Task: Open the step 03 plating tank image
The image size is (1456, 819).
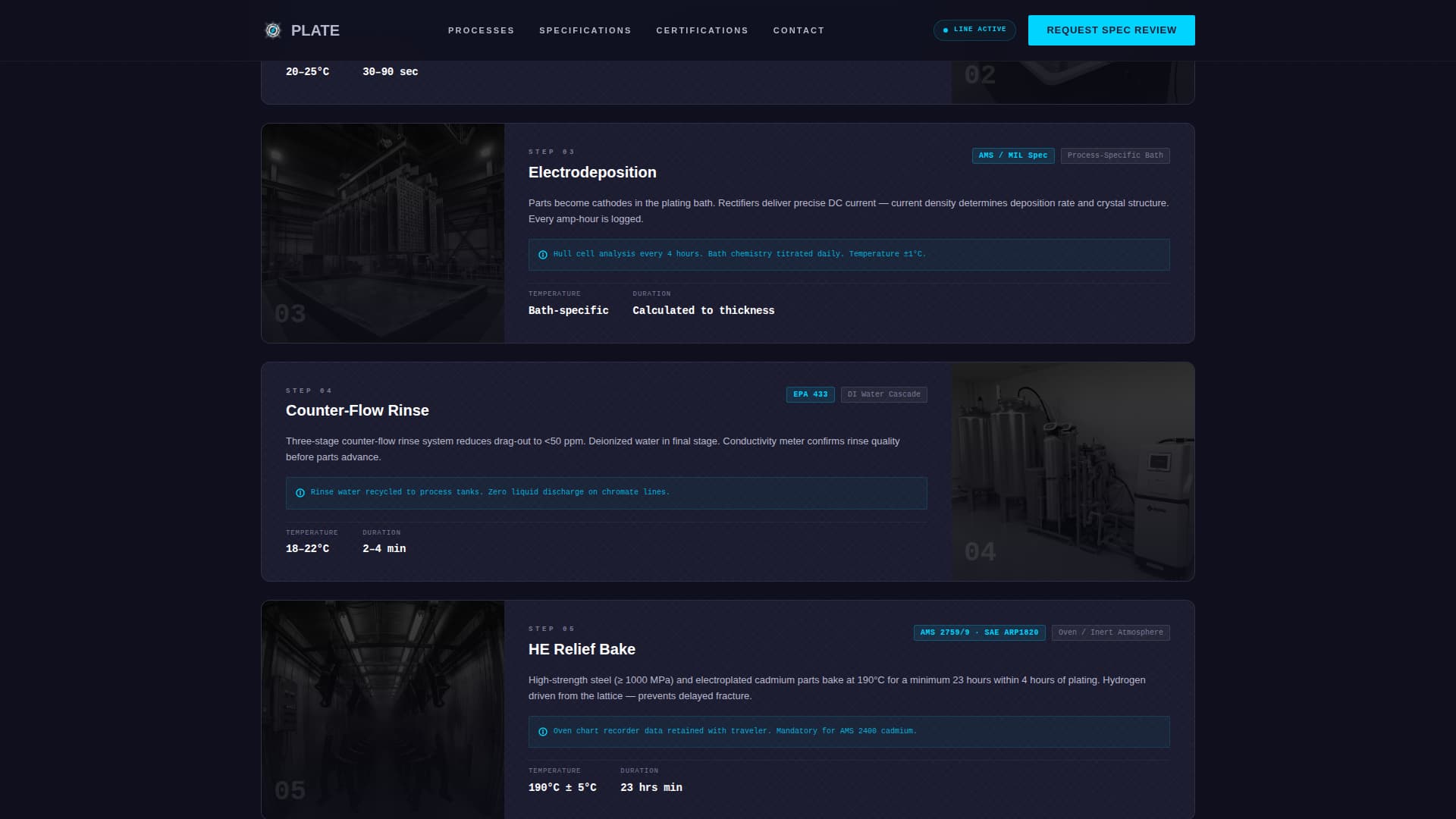Action: coord(383,233)
